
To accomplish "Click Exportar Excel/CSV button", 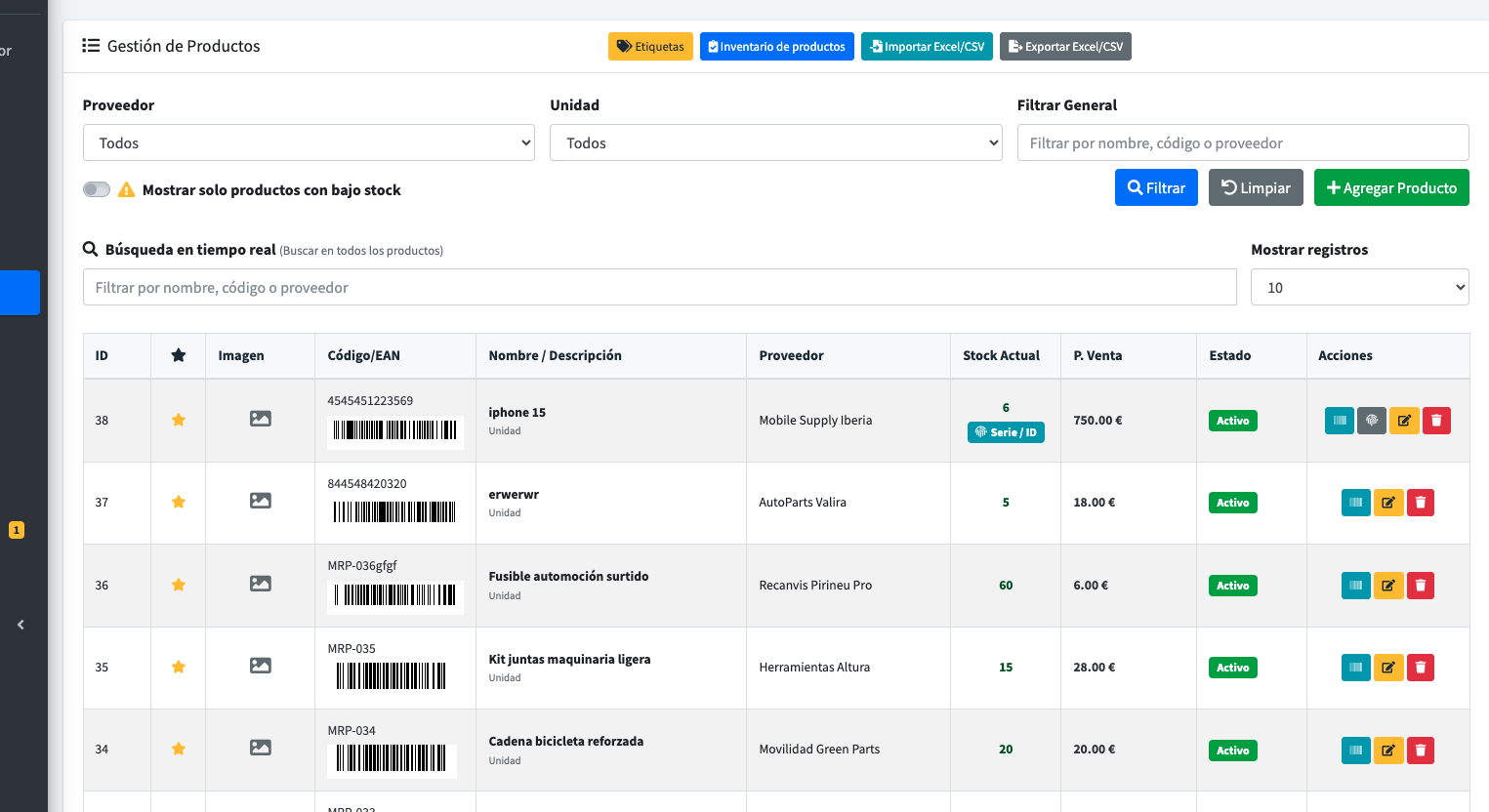I will pos(1065,47).
